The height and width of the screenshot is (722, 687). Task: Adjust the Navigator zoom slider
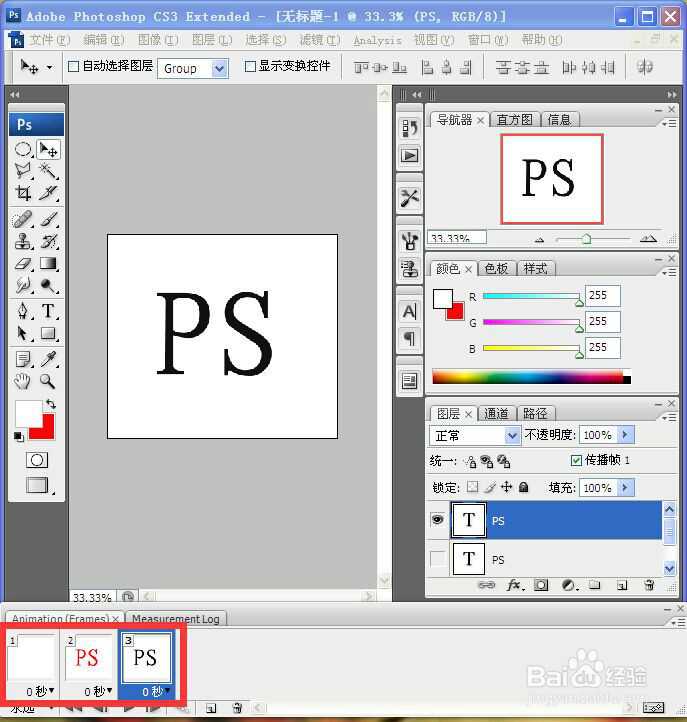click(x=586, y=239)
